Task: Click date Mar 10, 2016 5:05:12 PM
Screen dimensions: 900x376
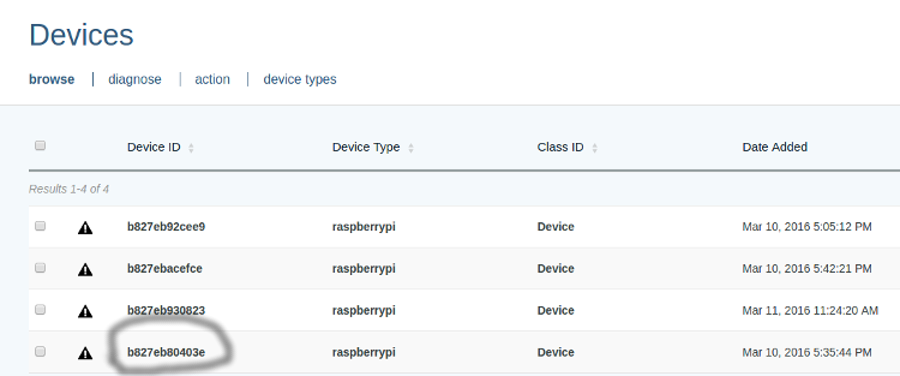Action: tap(807, 227)
